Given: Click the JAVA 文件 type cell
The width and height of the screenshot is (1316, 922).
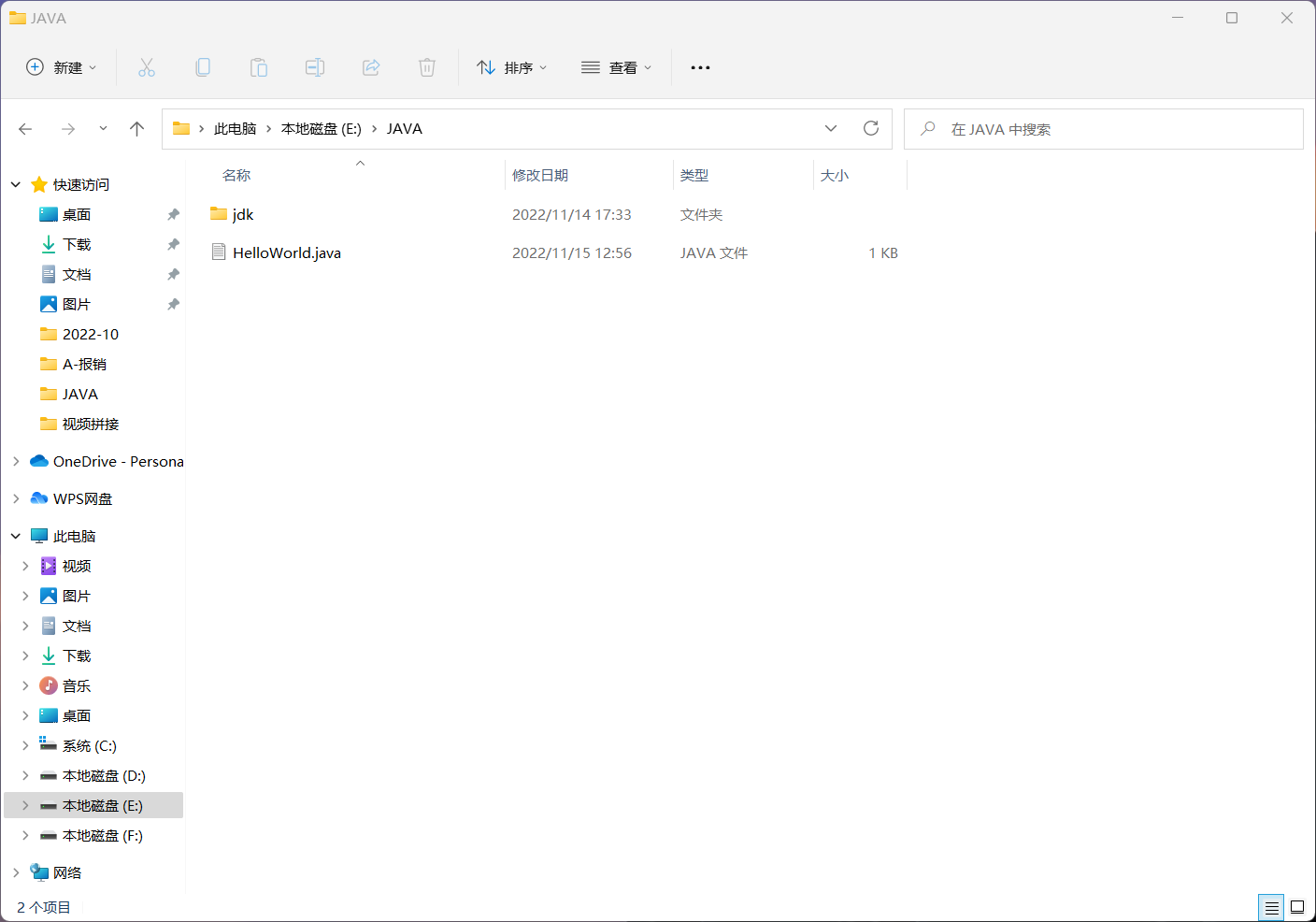Looking at the screenshot, I should pyautogui.click(x=714, y=252).
